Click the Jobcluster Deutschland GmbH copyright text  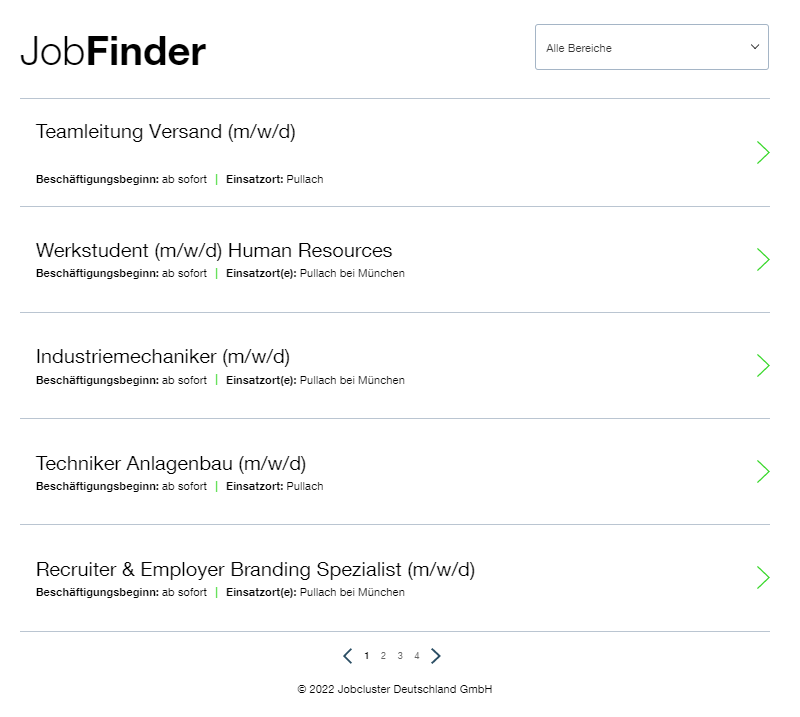click(x=395, y=689)
